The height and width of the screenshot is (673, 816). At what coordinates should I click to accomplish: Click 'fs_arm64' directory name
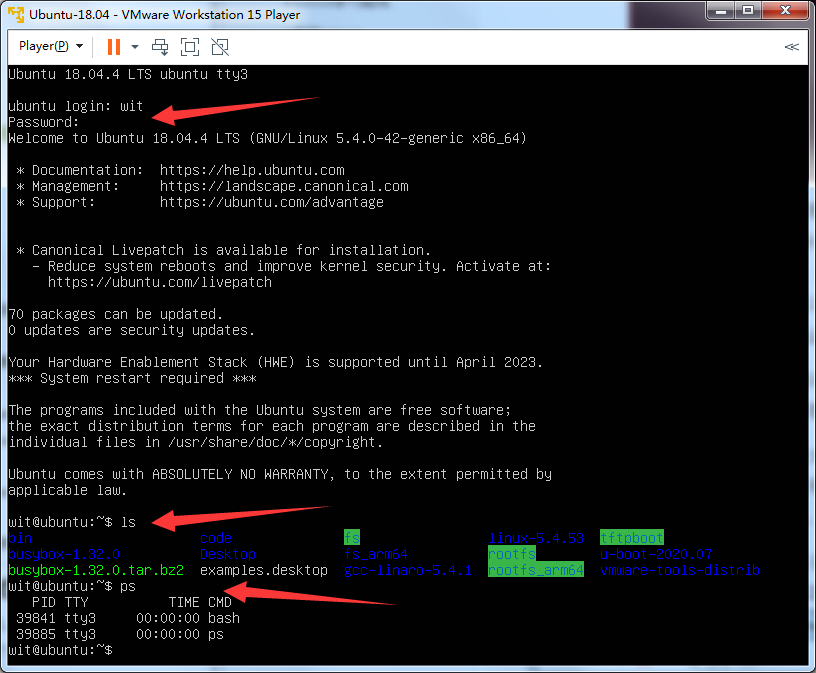point(376,554)
